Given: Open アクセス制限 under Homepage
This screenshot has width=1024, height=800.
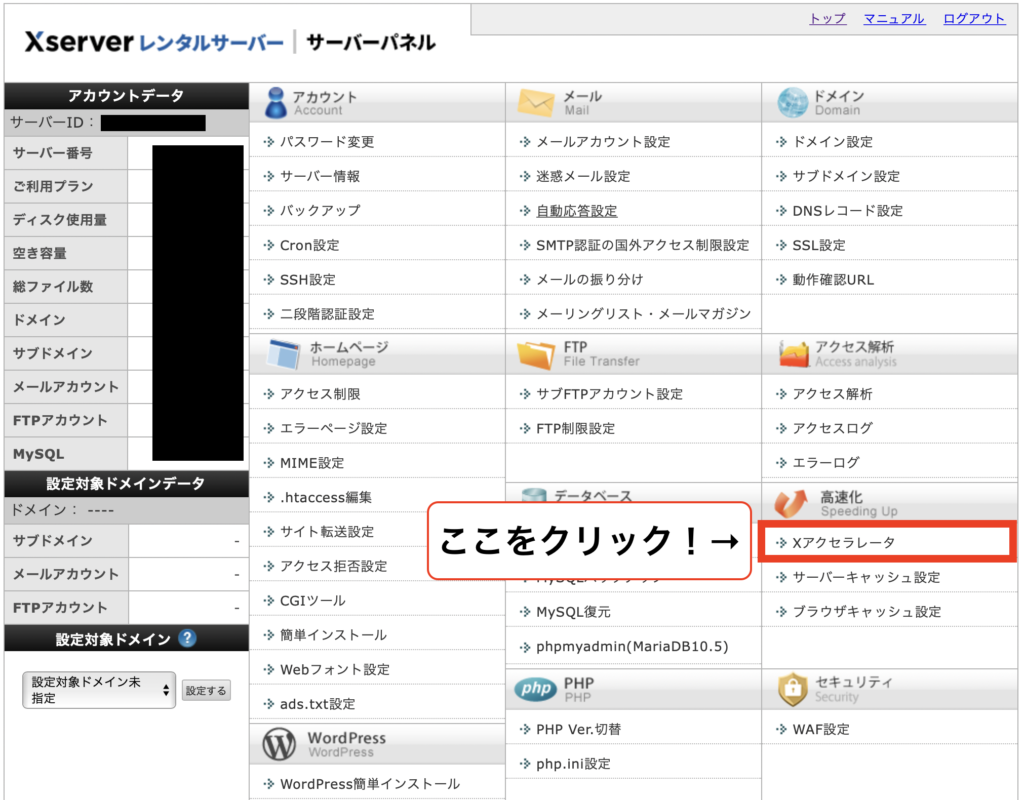Looking at the screenshot, I should [320, 394].
